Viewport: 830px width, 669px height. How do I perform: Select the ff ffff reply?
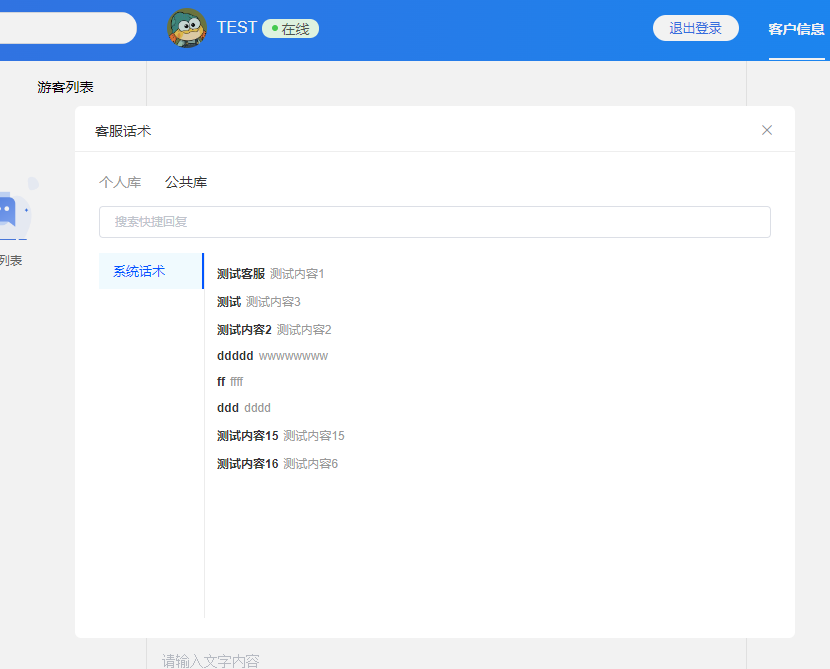[230, 382]
